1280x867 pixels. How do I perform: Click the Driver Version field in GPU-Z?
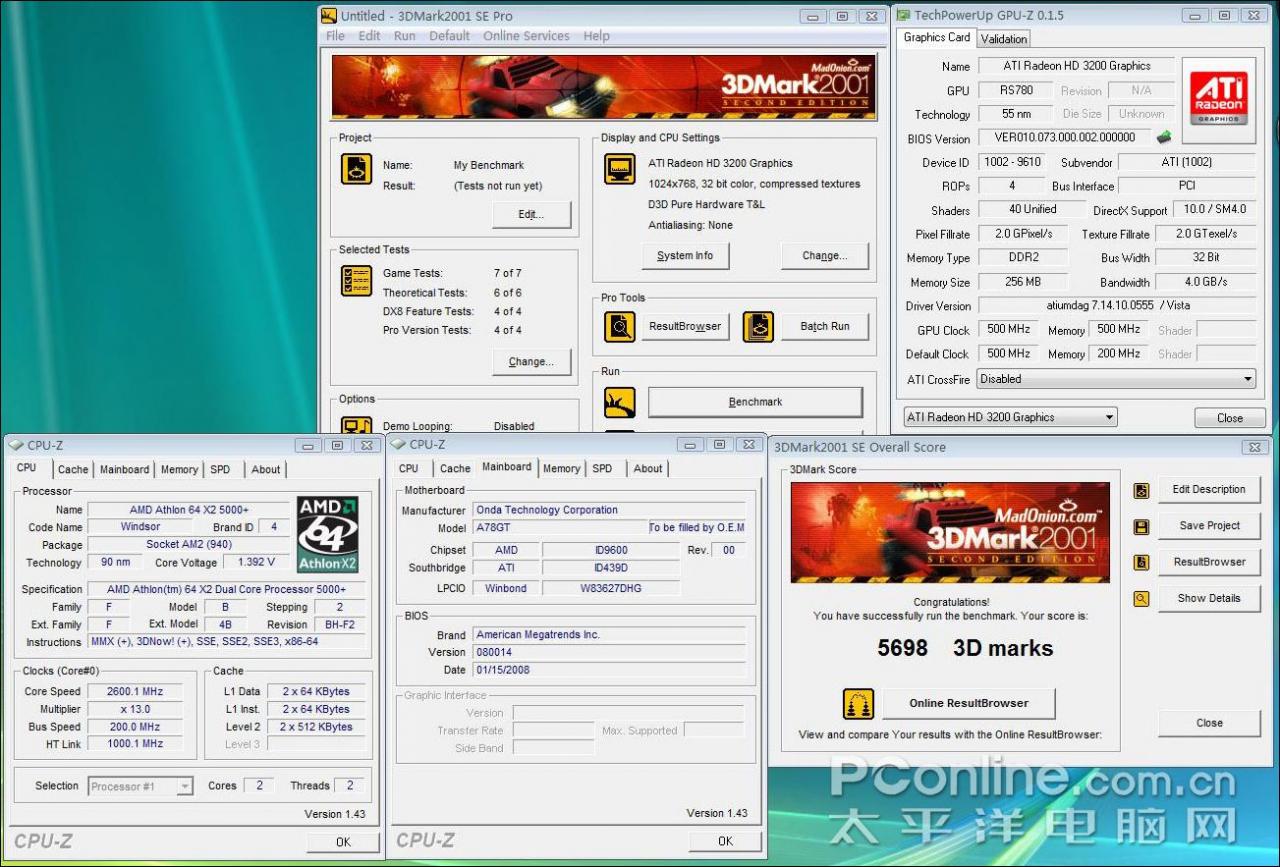1116,306
